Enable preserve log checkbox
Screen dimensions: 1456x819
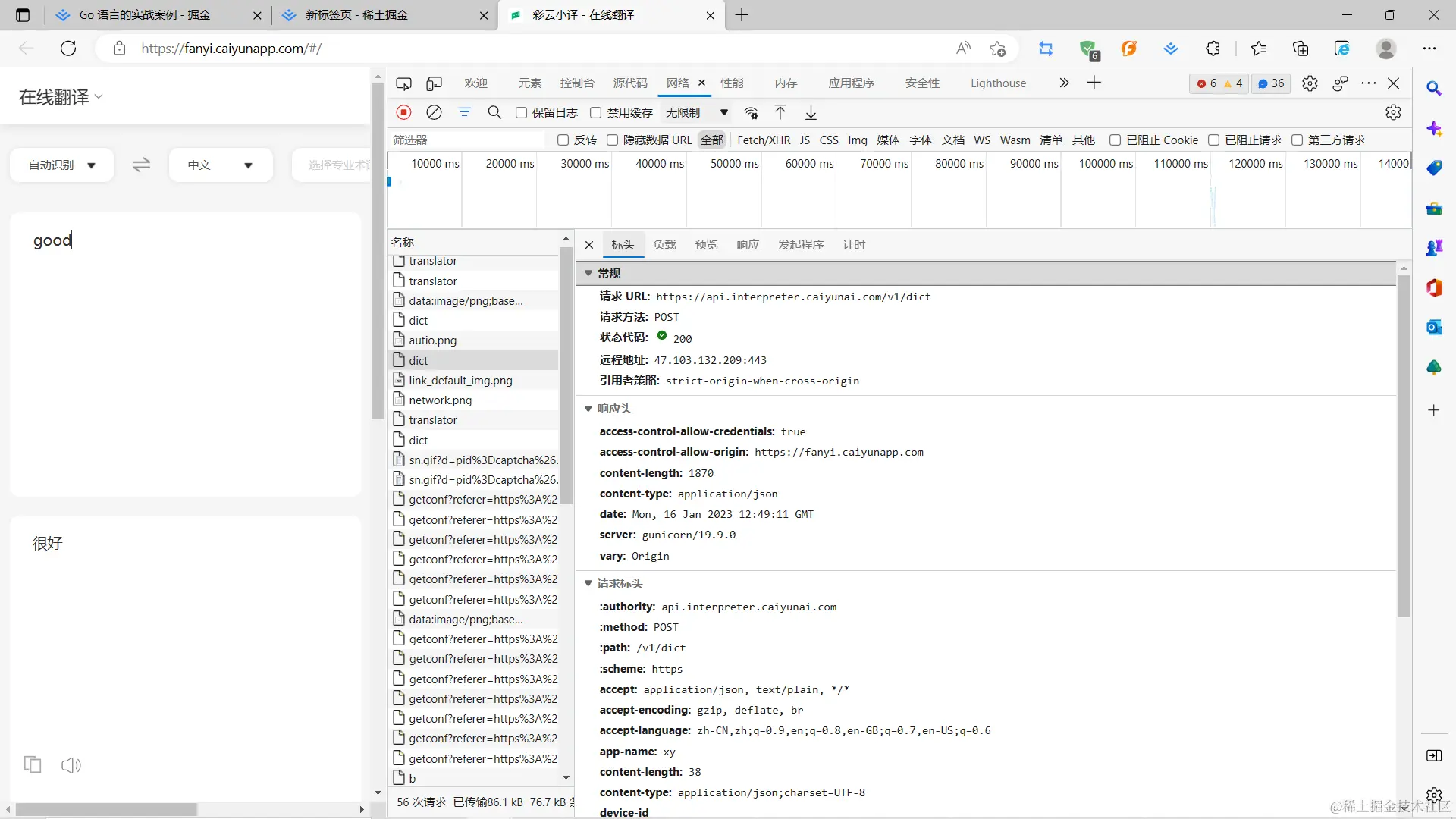click(x=521, y=113)
